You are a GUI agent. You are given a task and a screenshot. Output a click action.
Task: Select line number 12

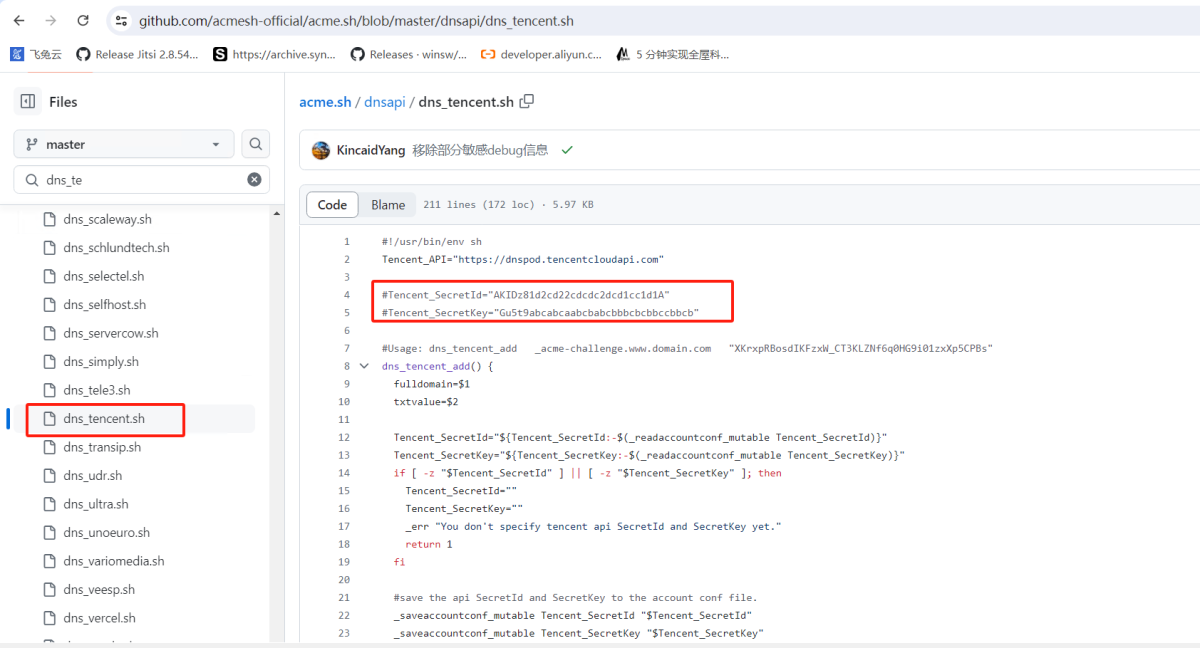click(x=344, y=437)
